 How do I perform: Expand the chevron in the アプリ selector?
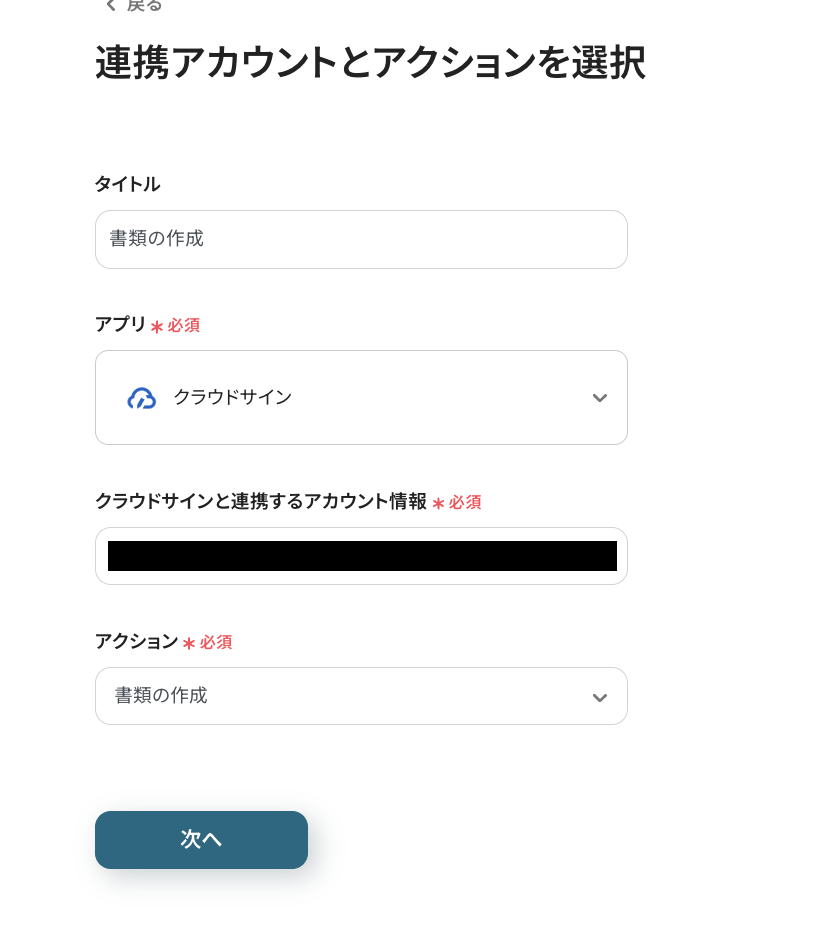tap(600, 398)
